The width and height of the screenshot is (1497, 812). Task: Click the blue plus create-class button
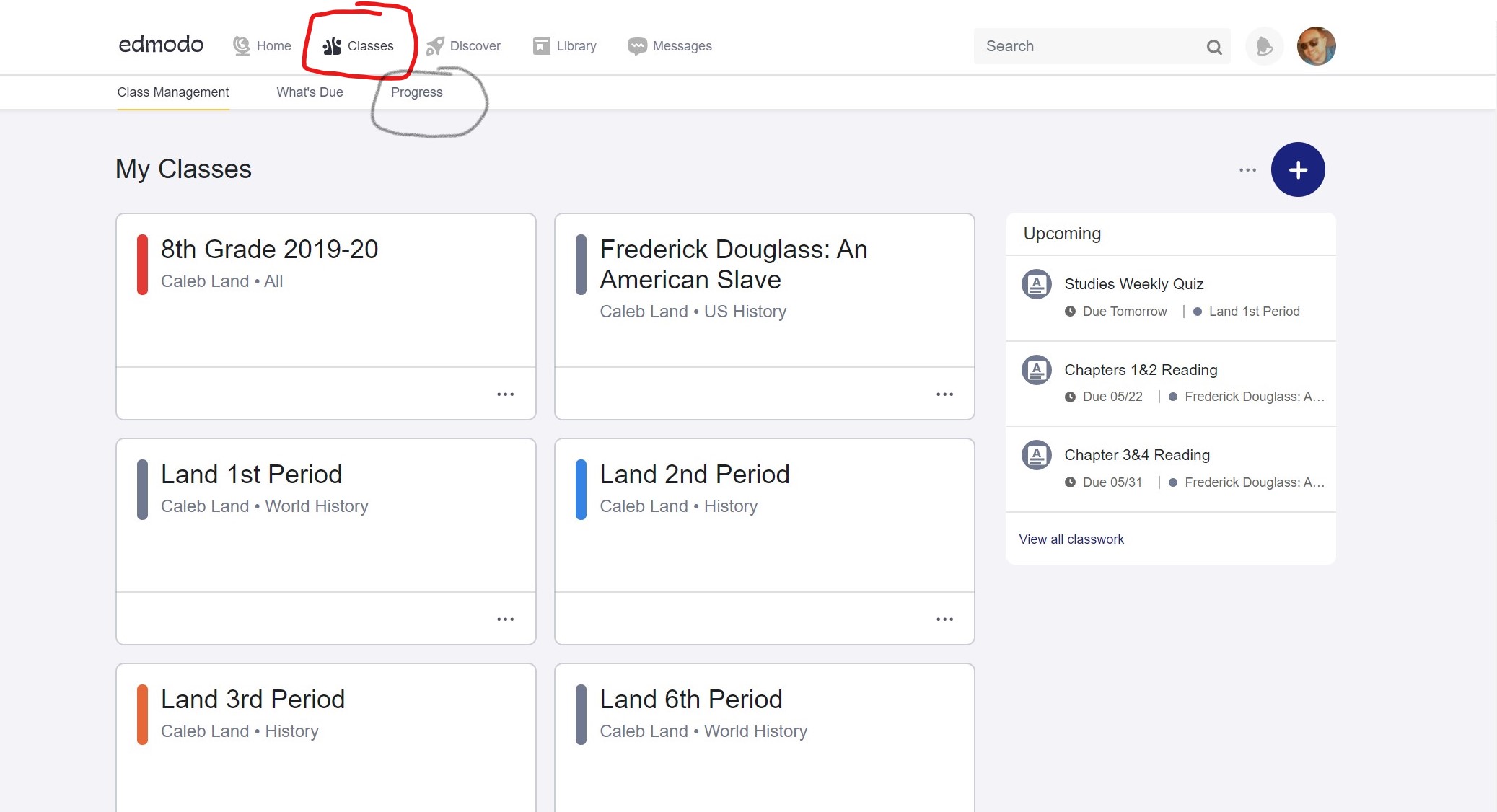tap(1297, 169)
